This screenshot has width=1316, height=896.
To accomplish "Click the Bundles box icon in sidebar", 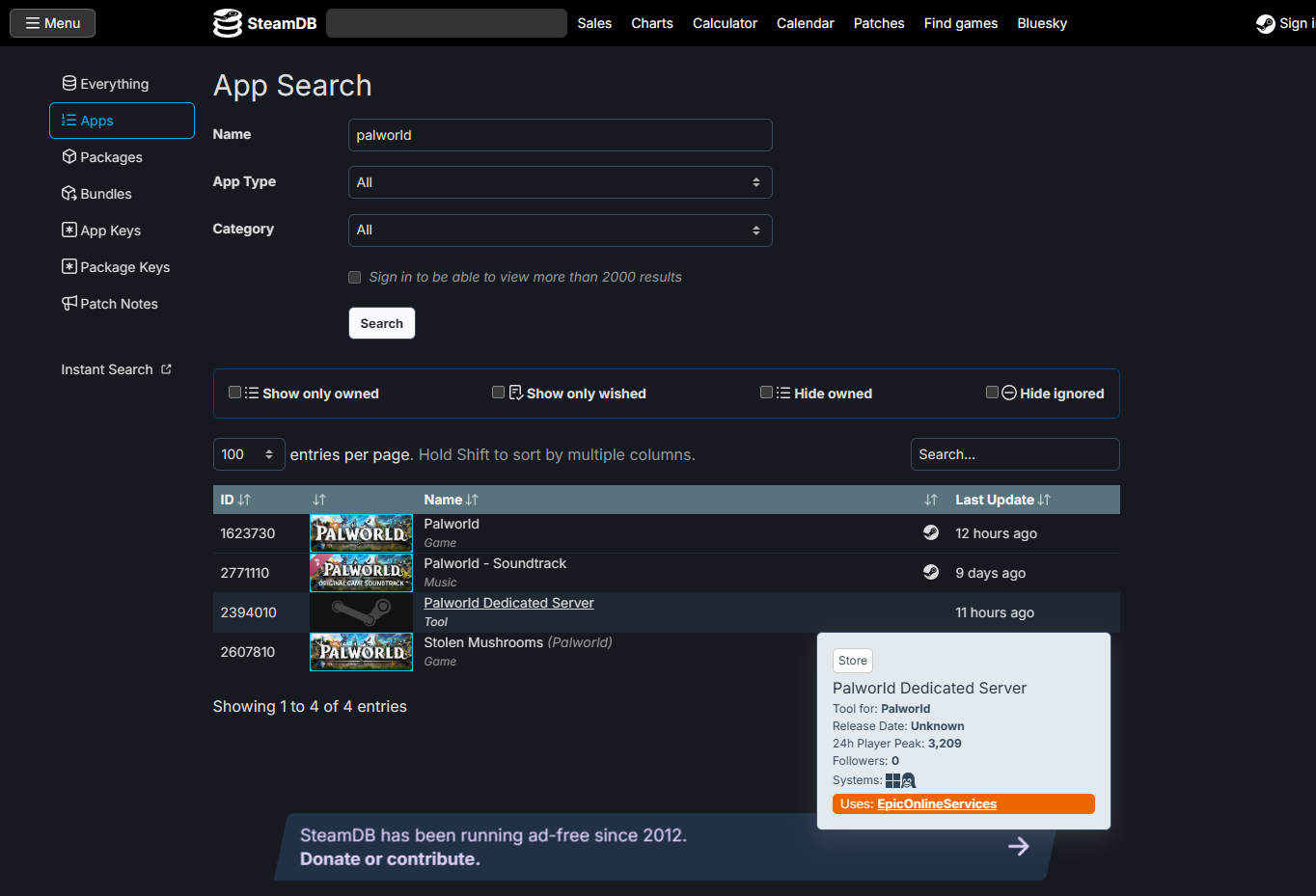I will point(68,193).
